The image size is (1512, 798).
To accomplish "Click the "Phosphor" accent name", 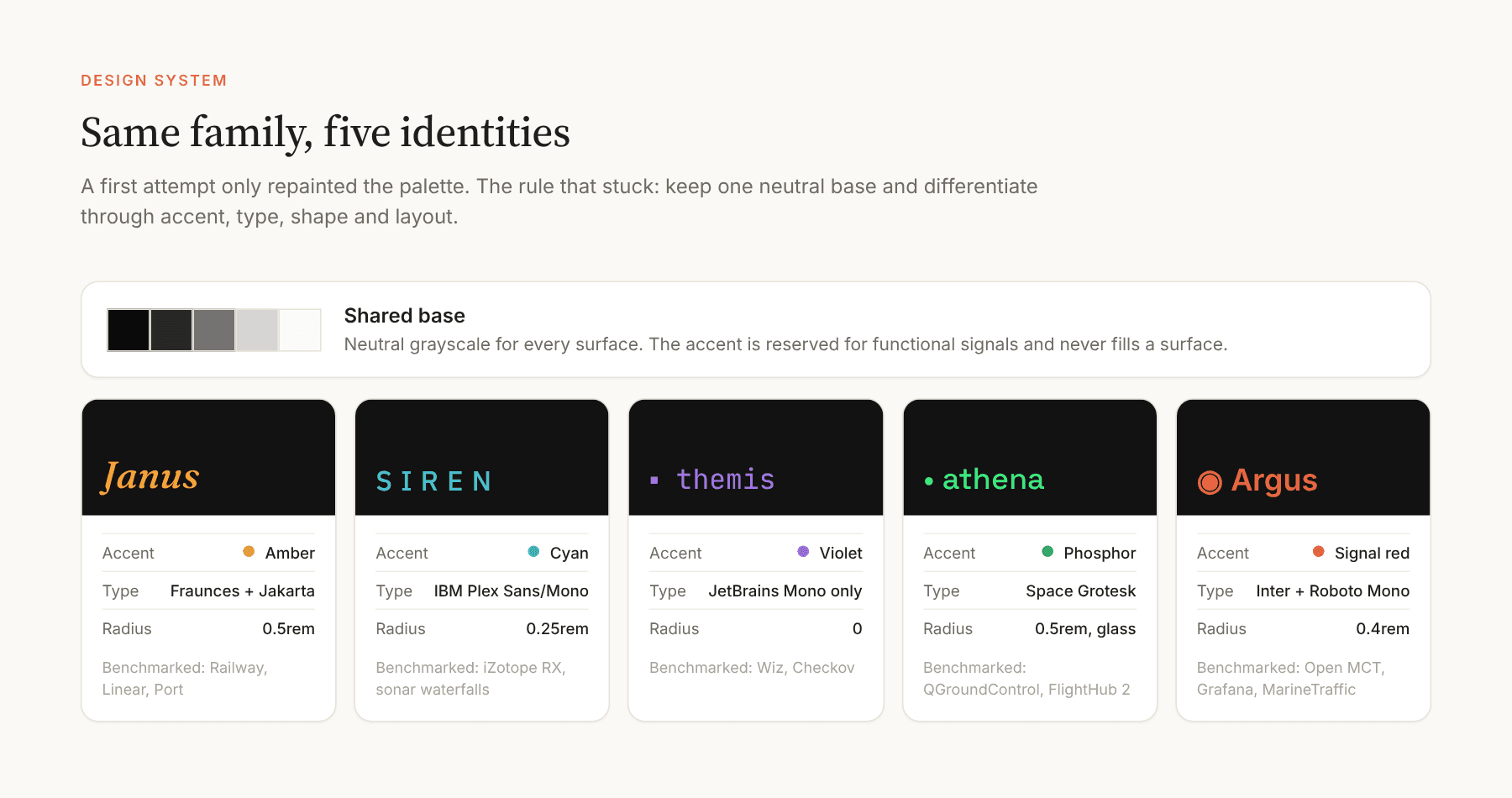I will (x=1100, y=554).
